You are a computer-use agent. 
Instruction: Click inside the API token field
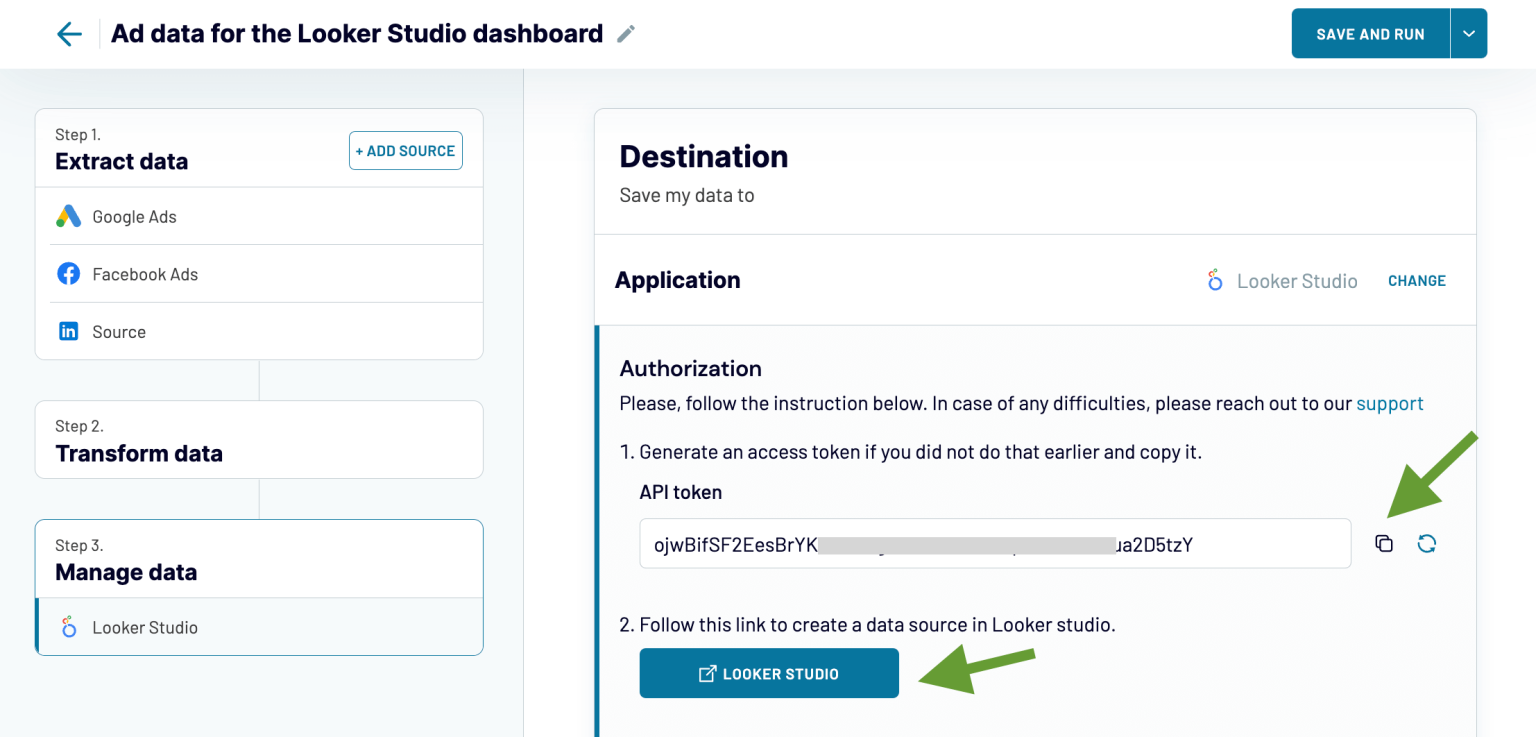[x=995, y=543]
